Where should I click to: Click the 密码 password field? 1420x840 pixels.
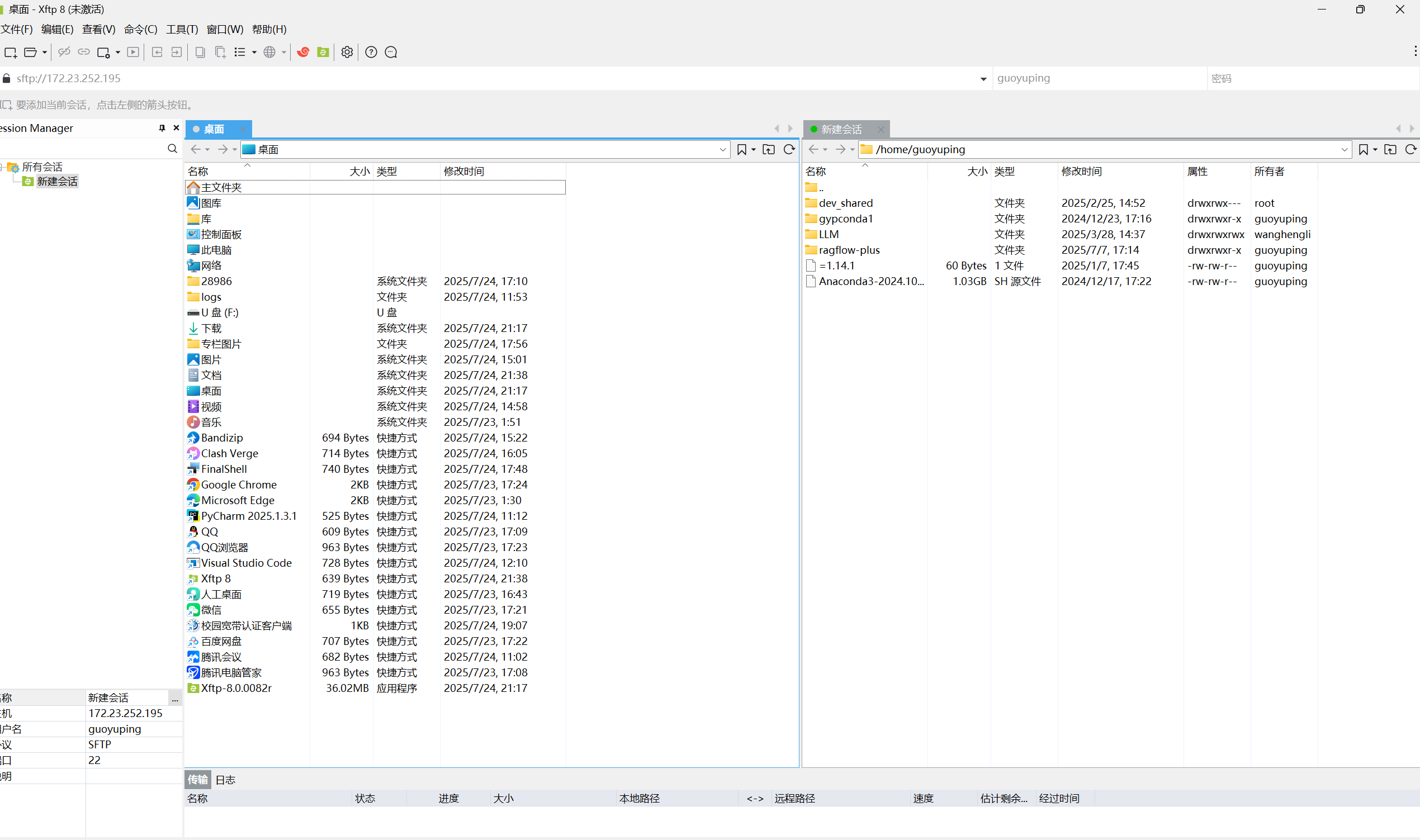click(1313, 78)
